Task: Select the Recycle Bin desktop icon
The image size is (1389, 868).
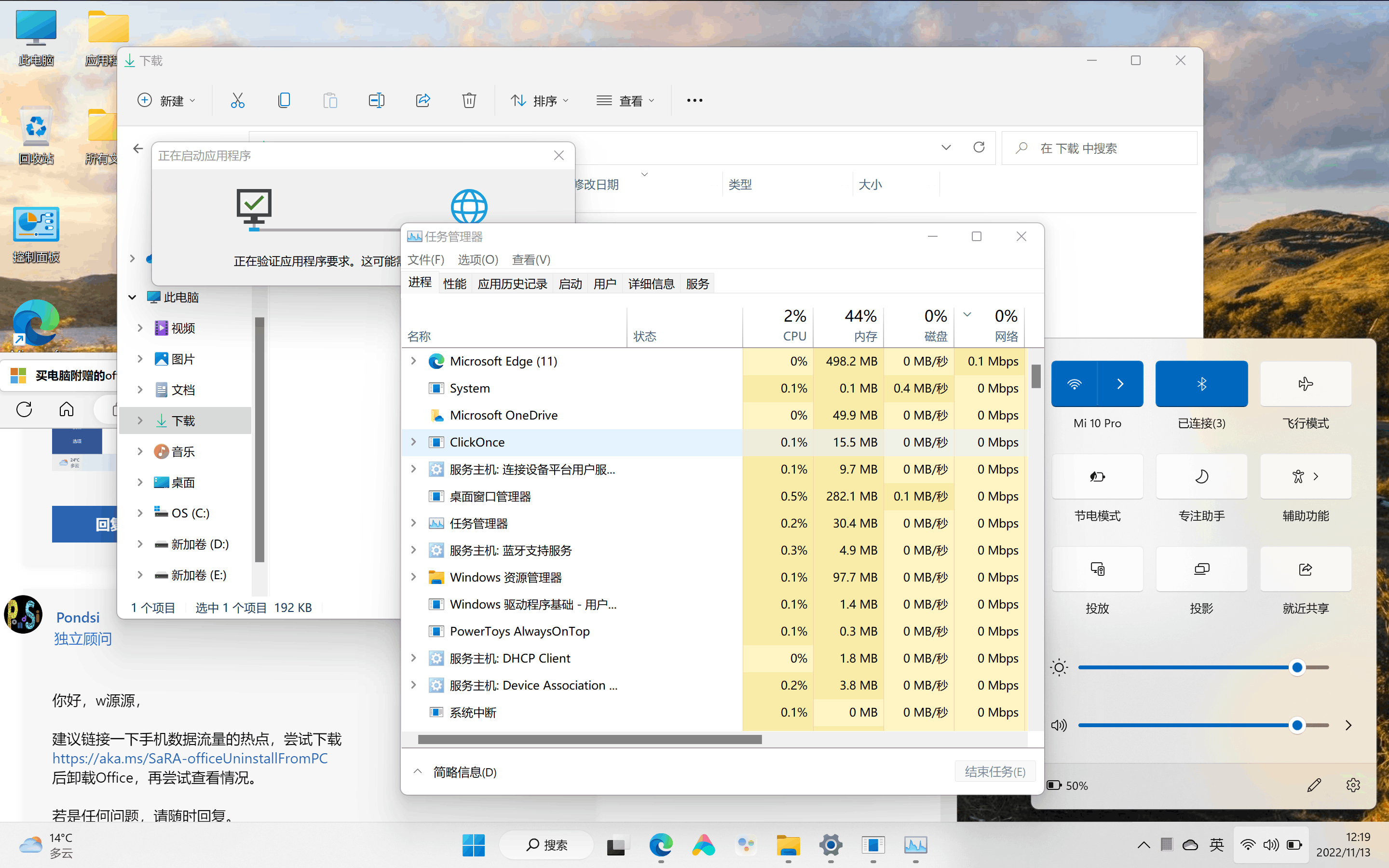Action: tap(36, 136)
